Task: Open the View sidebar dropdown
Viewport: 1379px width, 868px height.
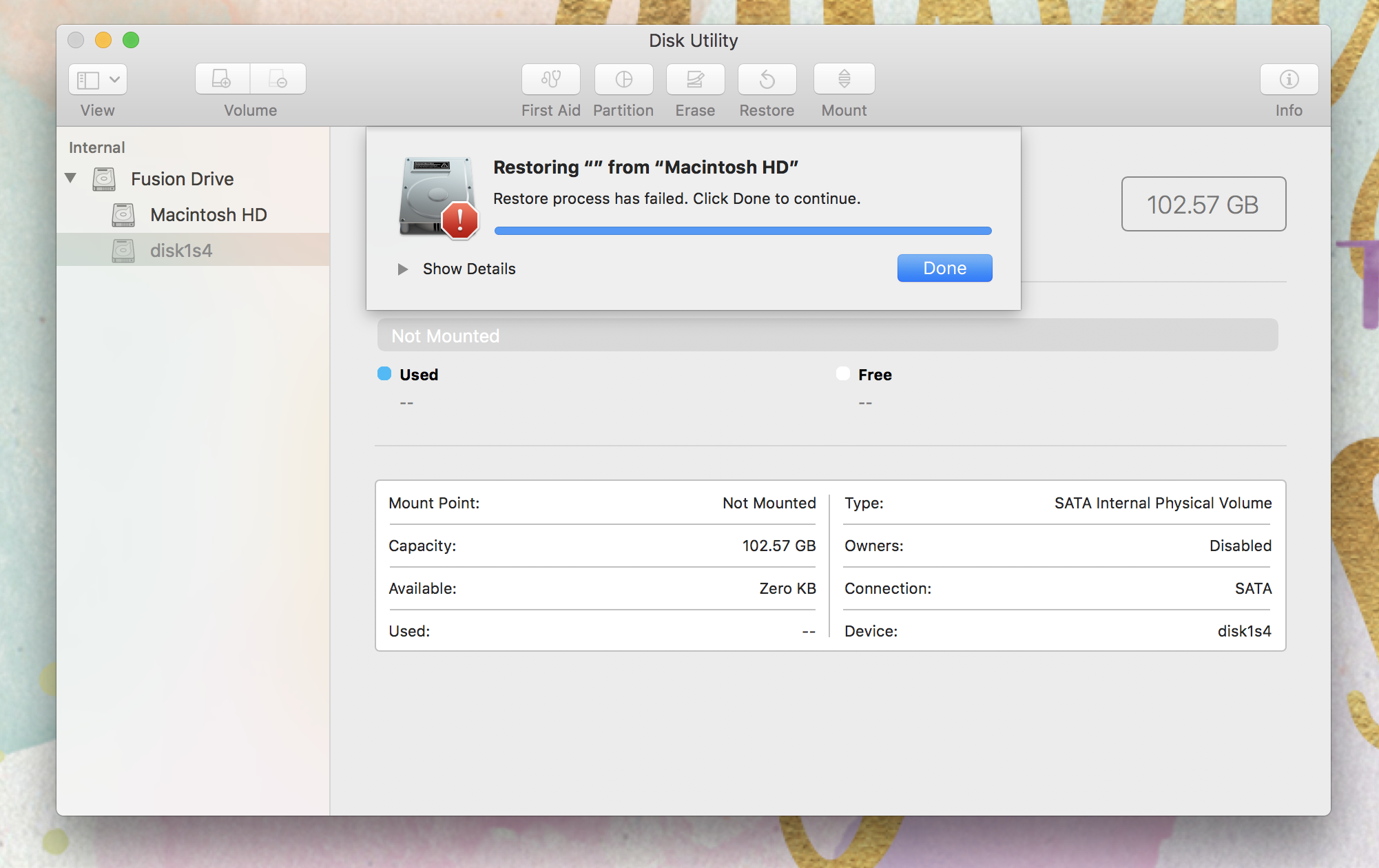Action: [x=98, y=80]
